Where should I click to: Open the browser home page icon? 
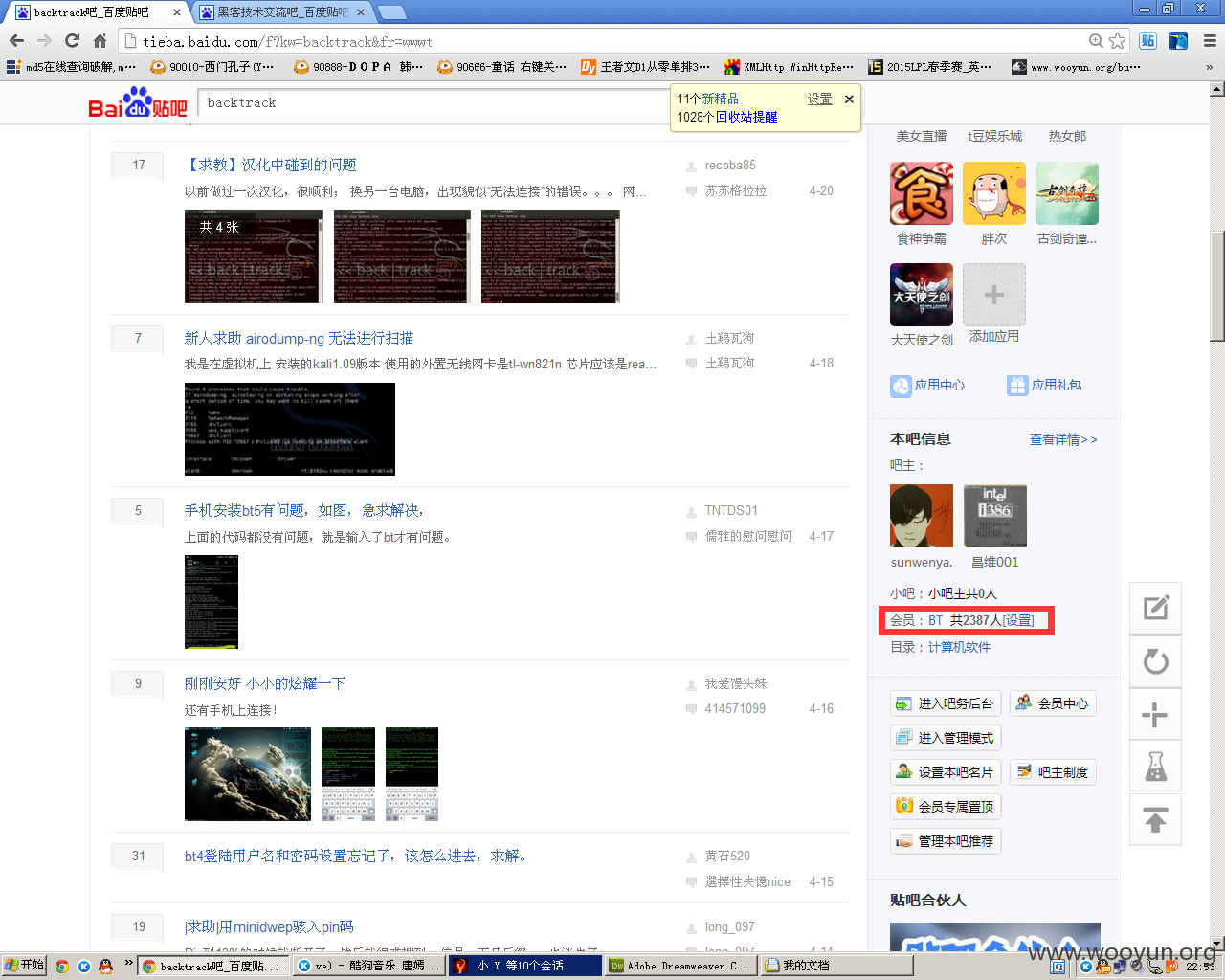pos(100,41)
